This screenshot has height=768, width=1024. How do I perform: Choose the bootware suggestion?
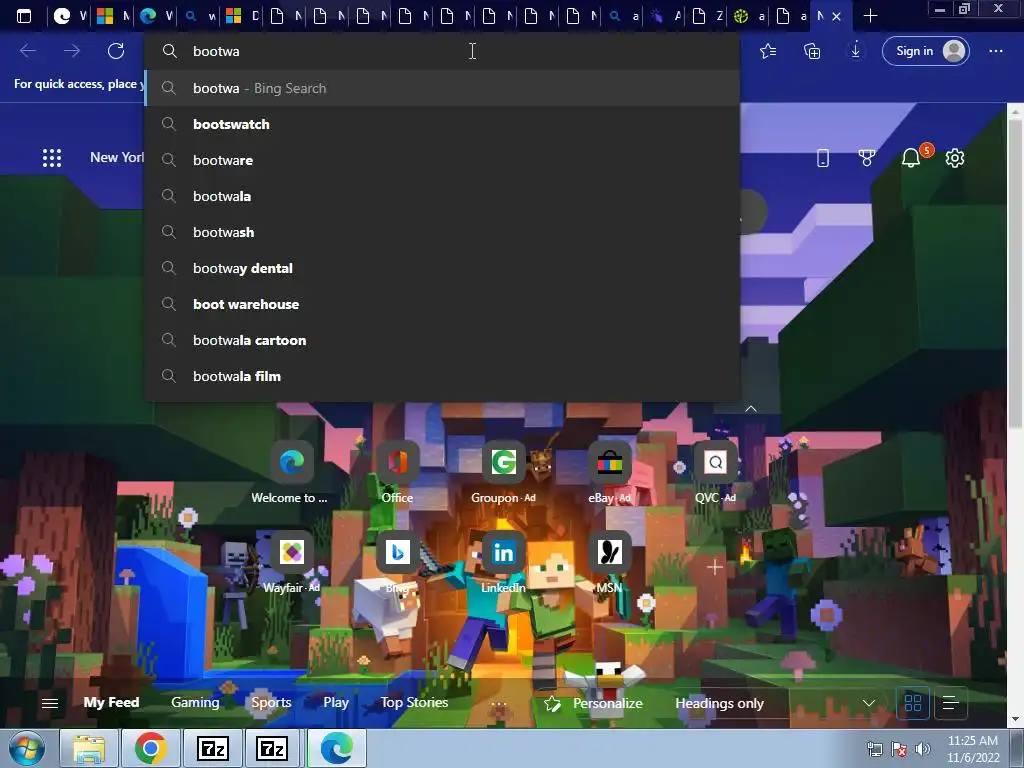pyautogui.click(x=442, y=160)
